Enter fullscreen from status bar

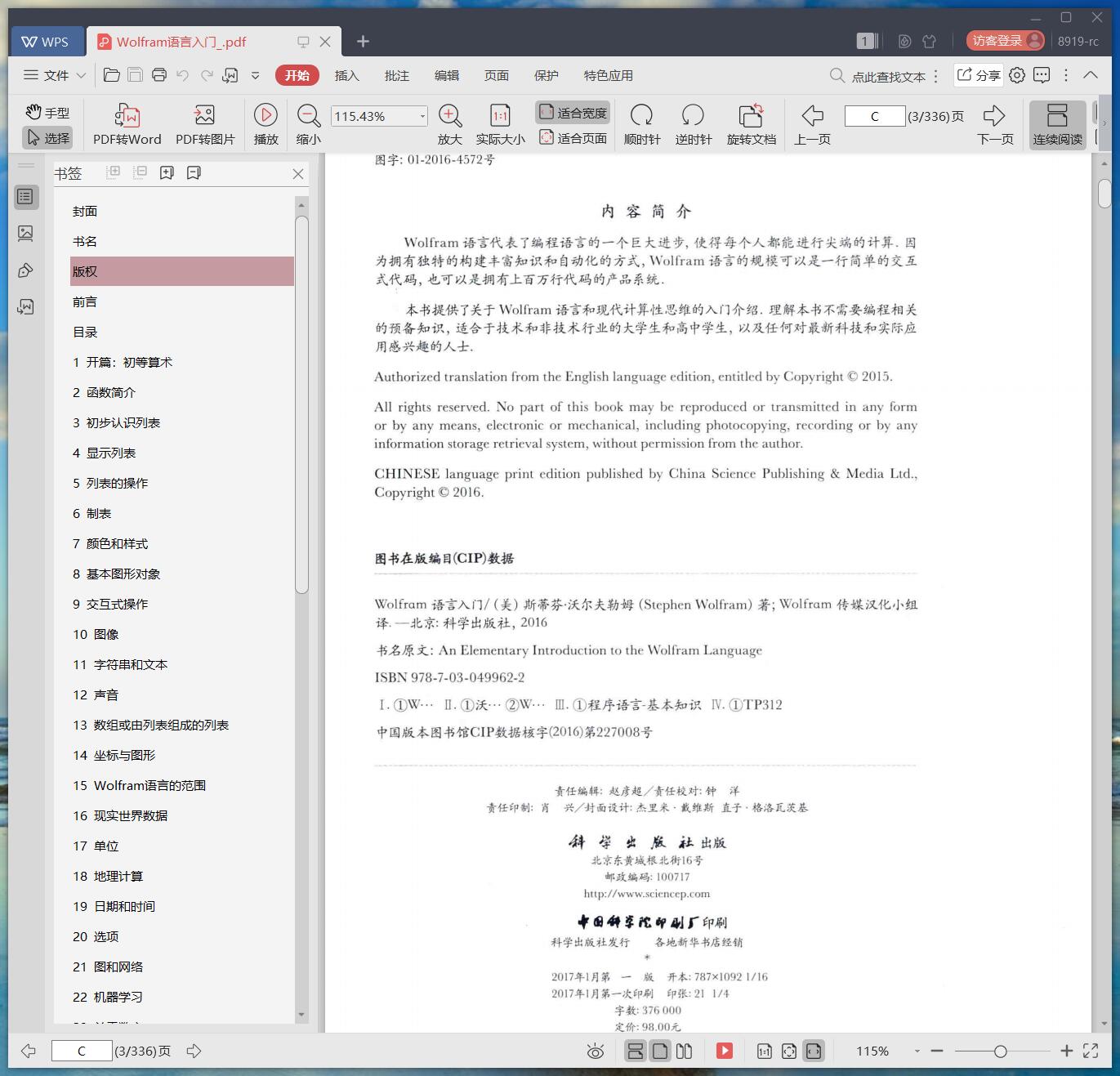pos(1091,1051)
